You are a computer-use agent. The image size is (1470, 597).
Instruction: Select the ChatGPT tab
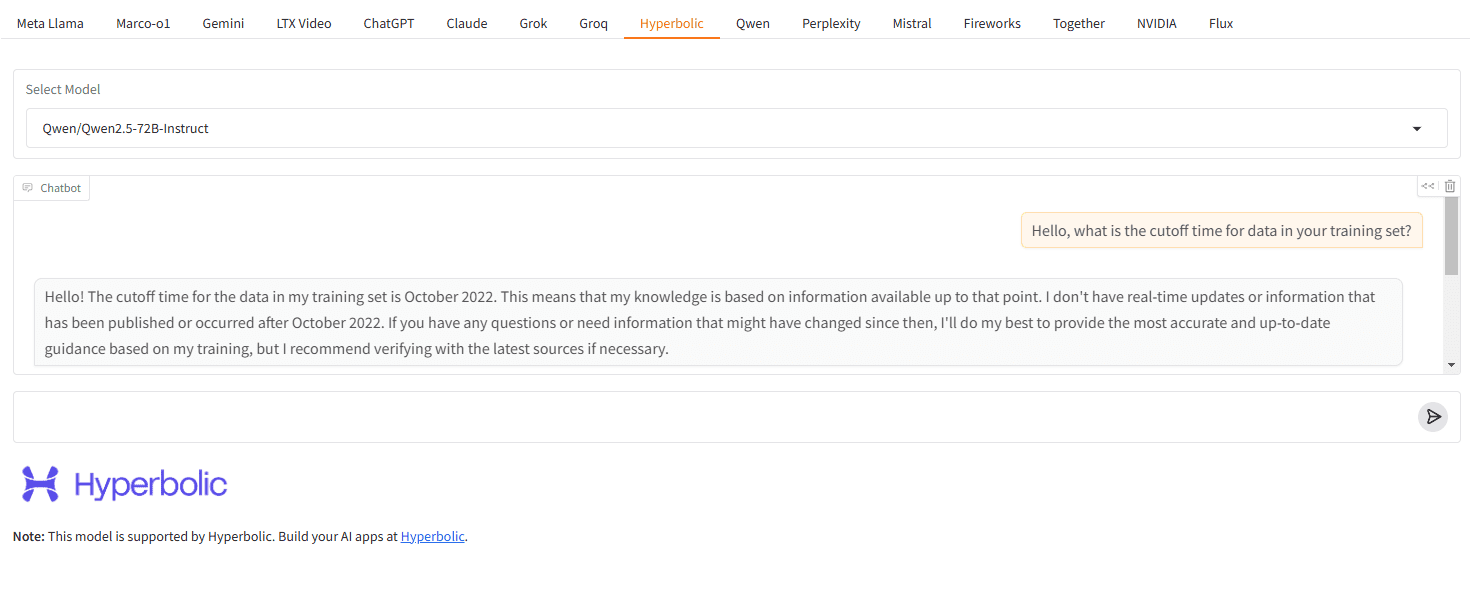point(389,23)
